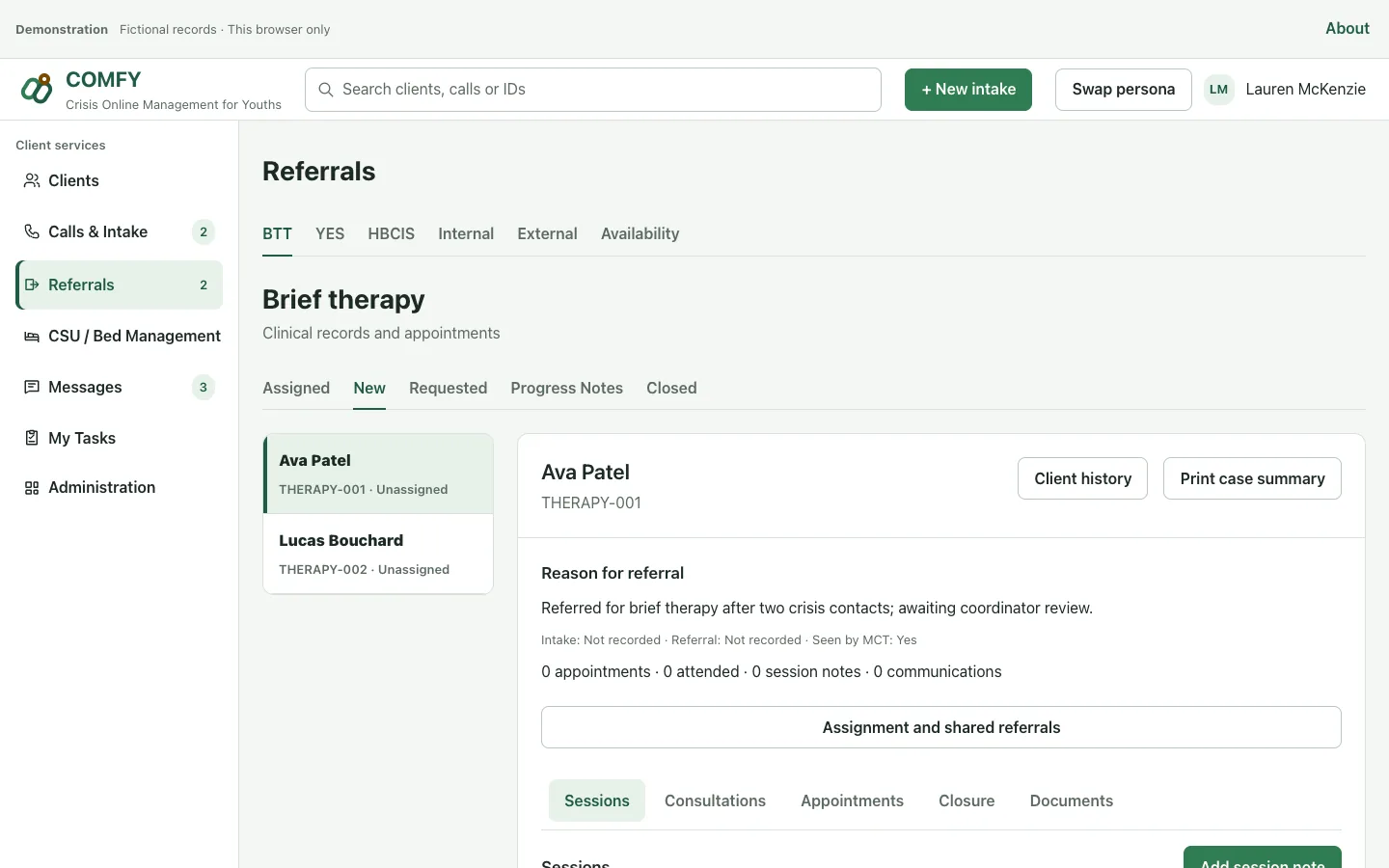Select the Consultations tab
This screenshot has width=1389, height=868.
(715, 800)
